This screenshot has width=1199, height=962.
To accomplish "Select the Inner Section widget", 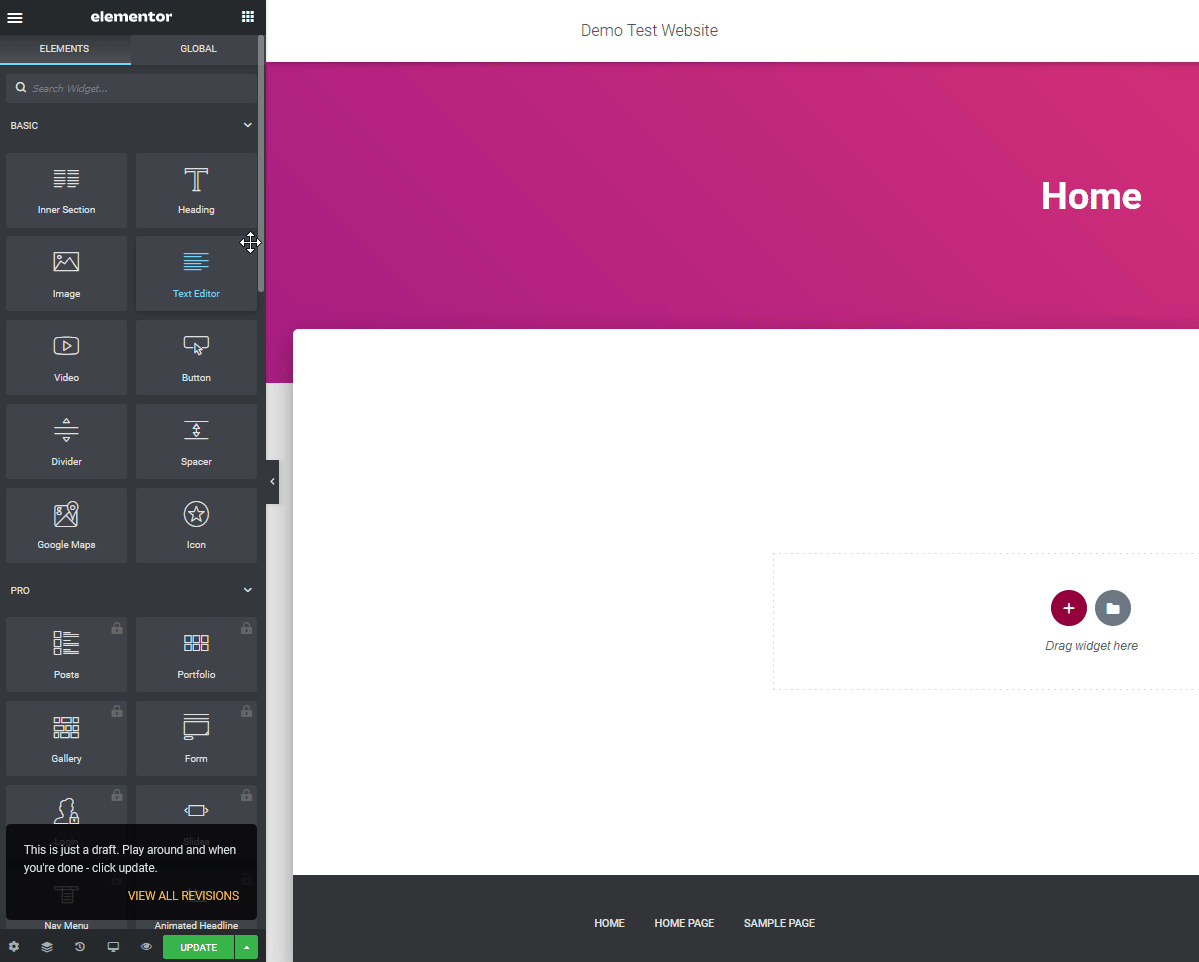I will pos(67,190).
